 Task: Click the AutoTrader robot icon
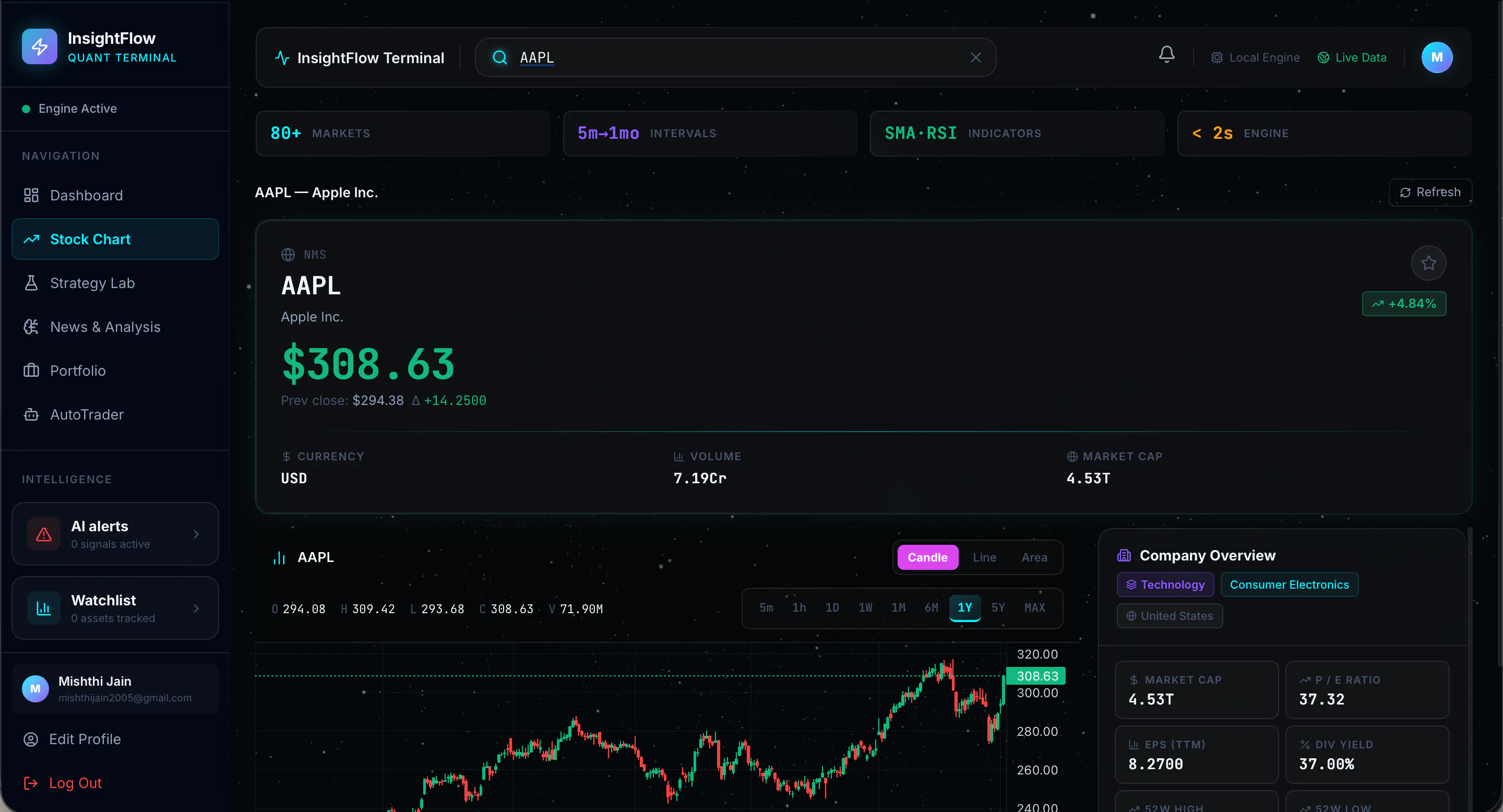pos(31,414)
